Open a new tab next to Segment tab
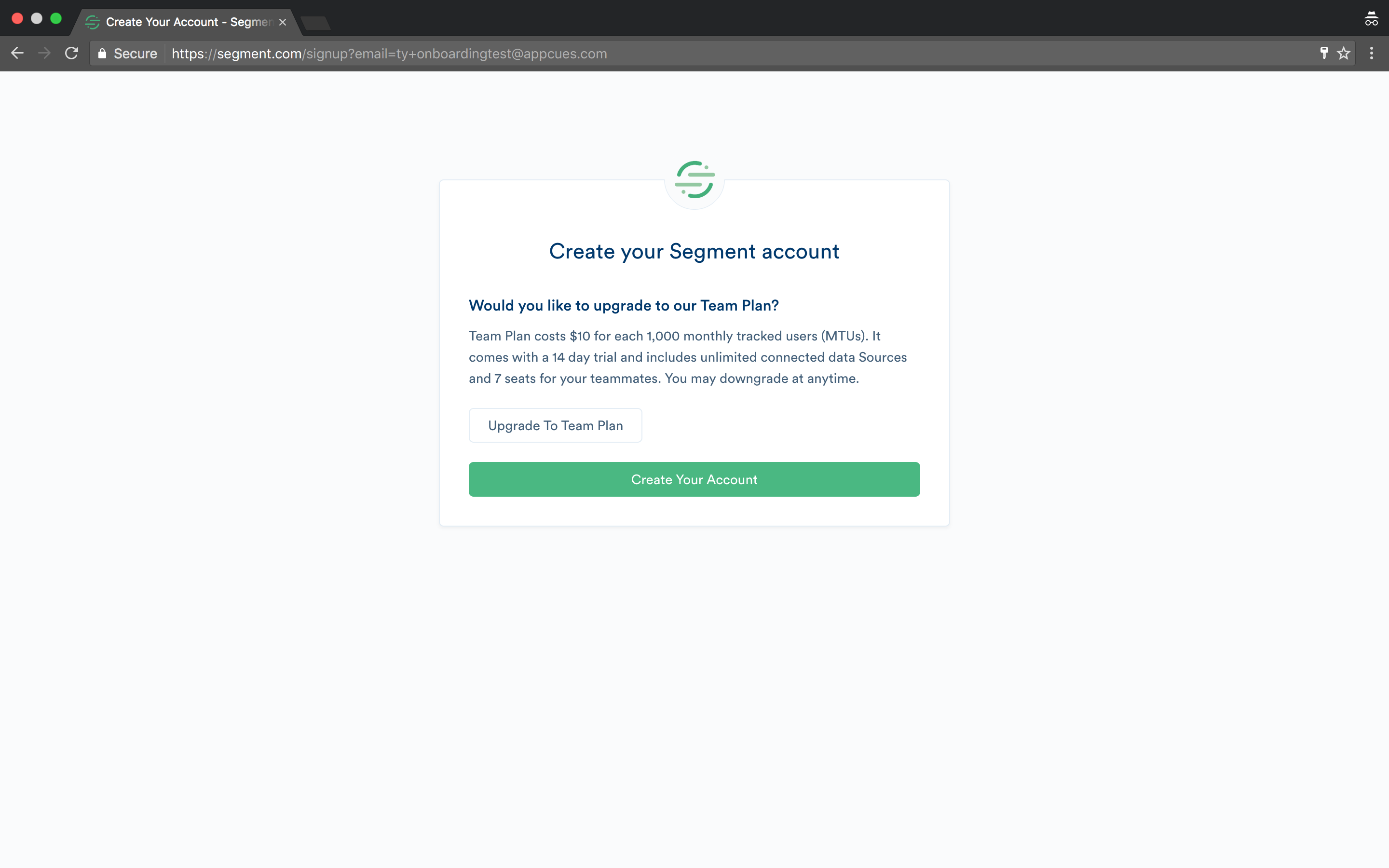The height and width of the screenshot is (868, 1389). click(x=316, y=23)
